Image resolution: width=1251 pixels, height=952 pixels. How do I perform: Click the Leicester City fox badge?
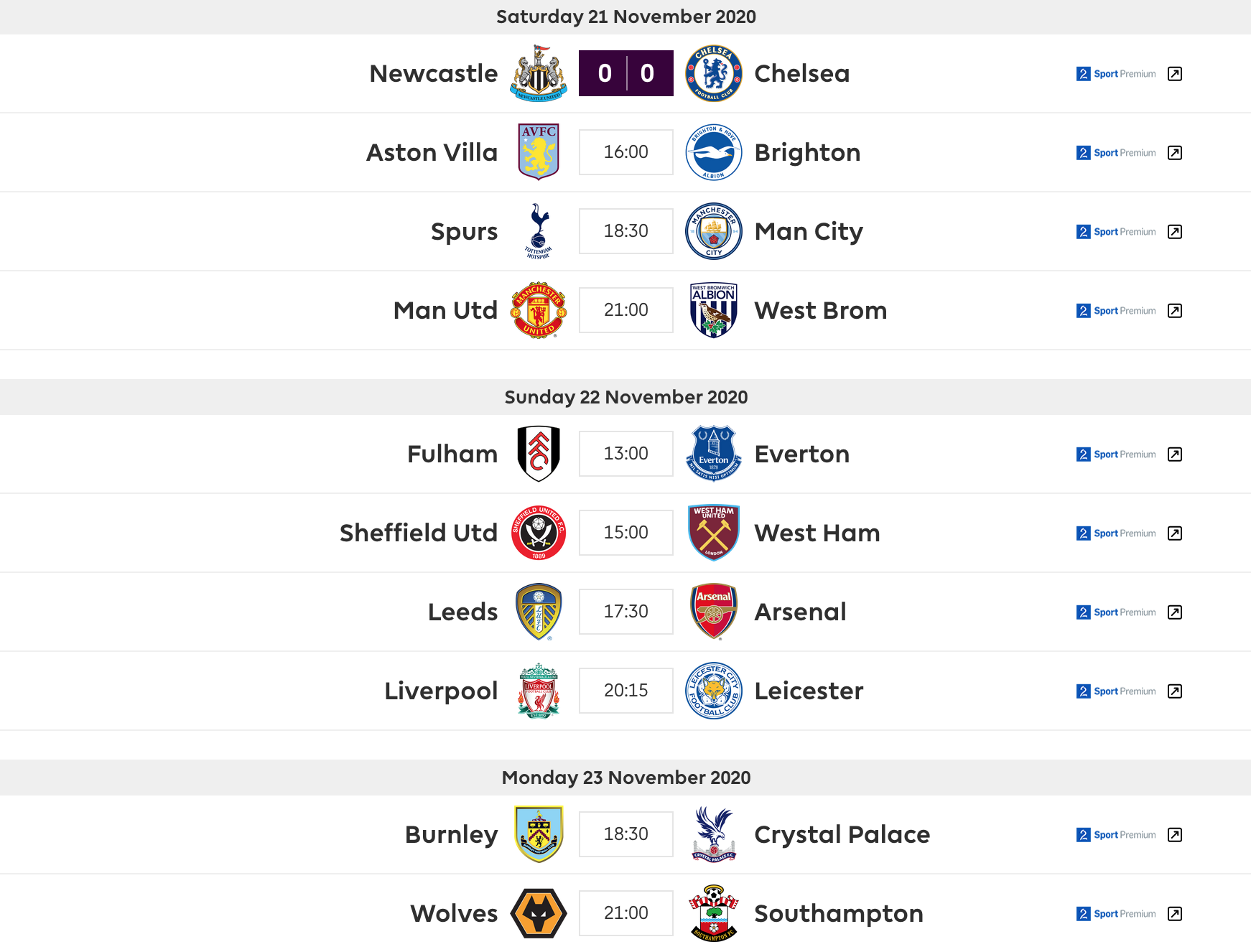pos(714,691)
